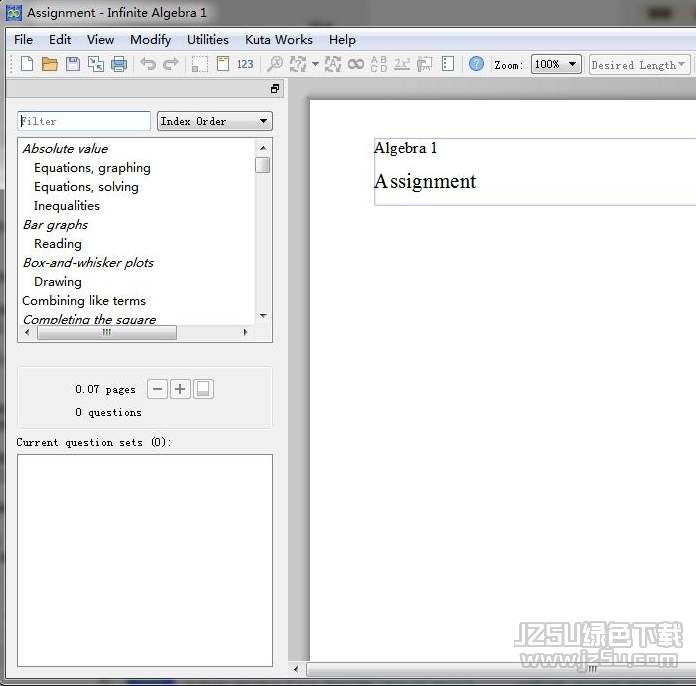Click the page with yellow header icon
This screenshot has height=686, width=696.
tap(223, 64)
